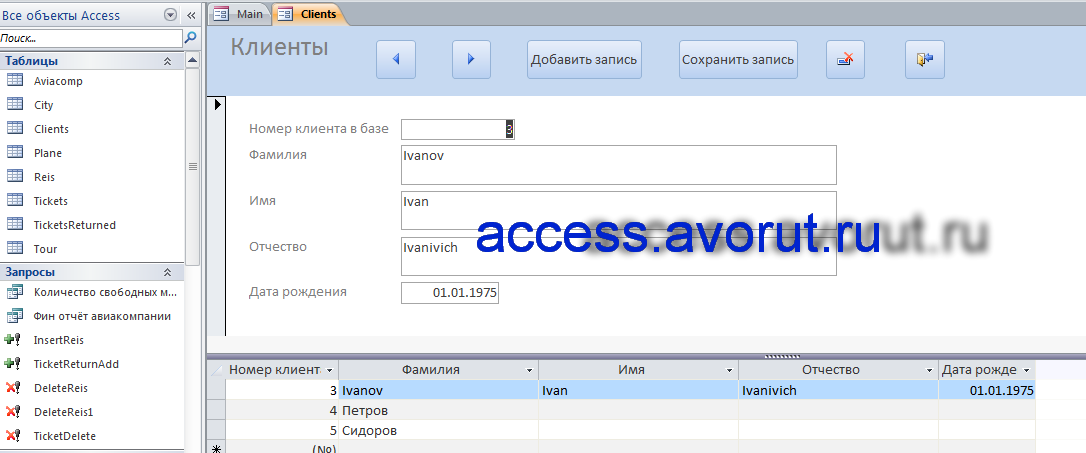Viewport: 1086px width, 453px height.
Task: Go to previous client record button
Action: [x=395, y=60]
